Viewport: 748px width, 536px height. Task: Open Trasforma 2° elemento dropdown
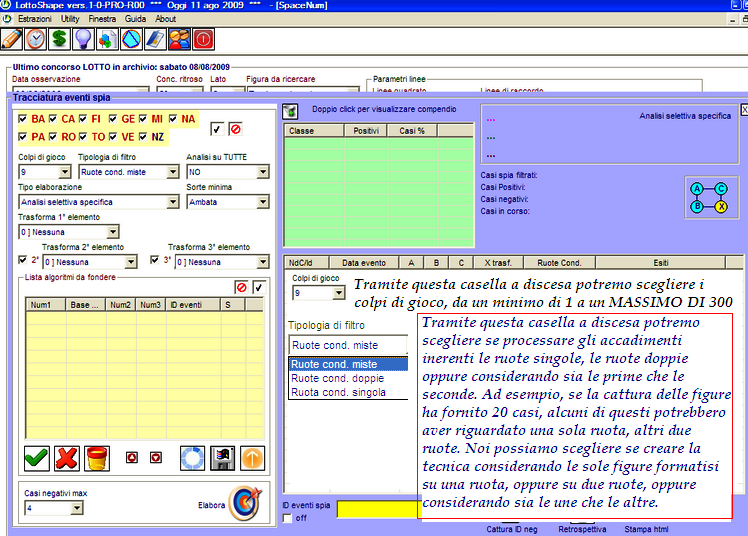(131, 262)
